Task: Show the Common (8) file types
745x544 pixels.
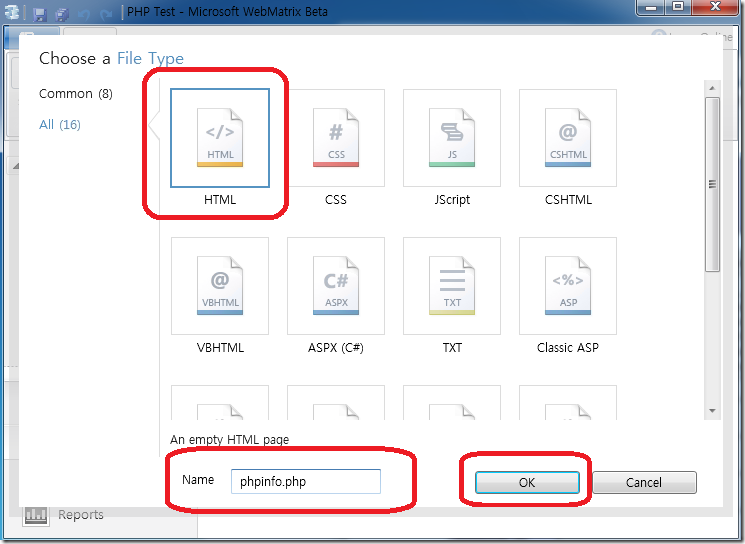Action: [76, 94]
